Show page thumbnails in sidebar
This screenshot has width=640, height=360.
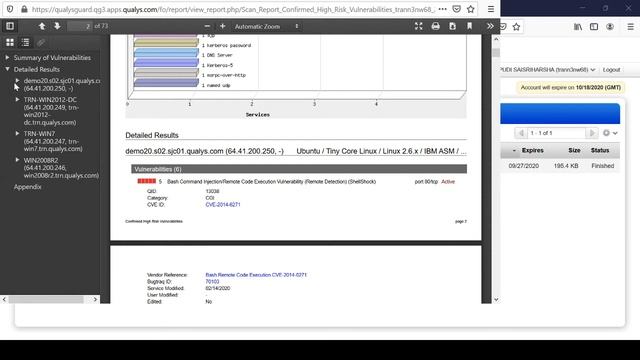click(10, 42)
